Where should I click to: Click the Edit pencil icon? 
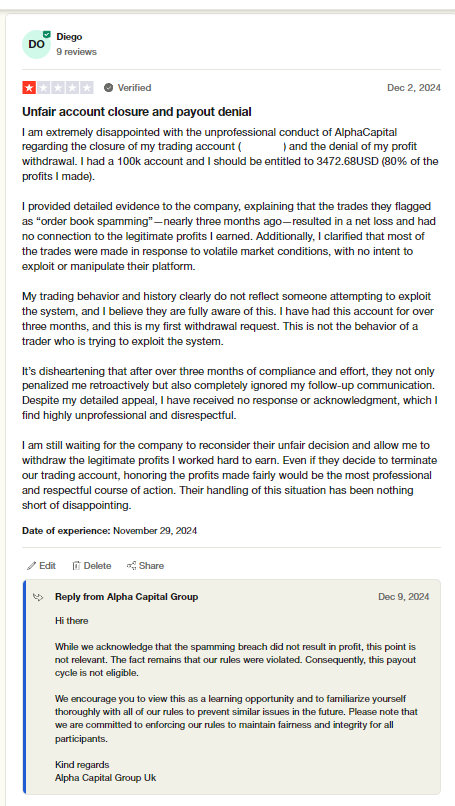click(31, 565)
